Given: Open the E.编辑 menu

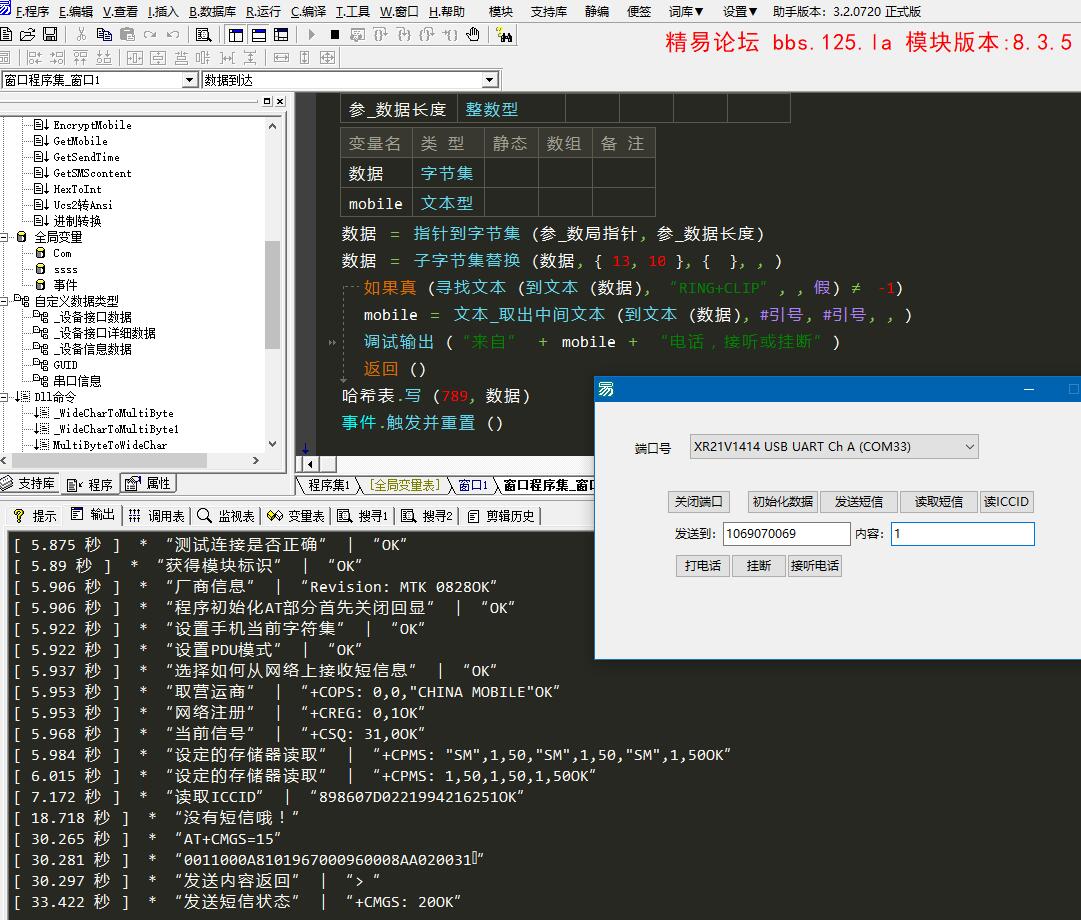Looking at the screenshot, I should pyautogui.click(x=76, y=12).
